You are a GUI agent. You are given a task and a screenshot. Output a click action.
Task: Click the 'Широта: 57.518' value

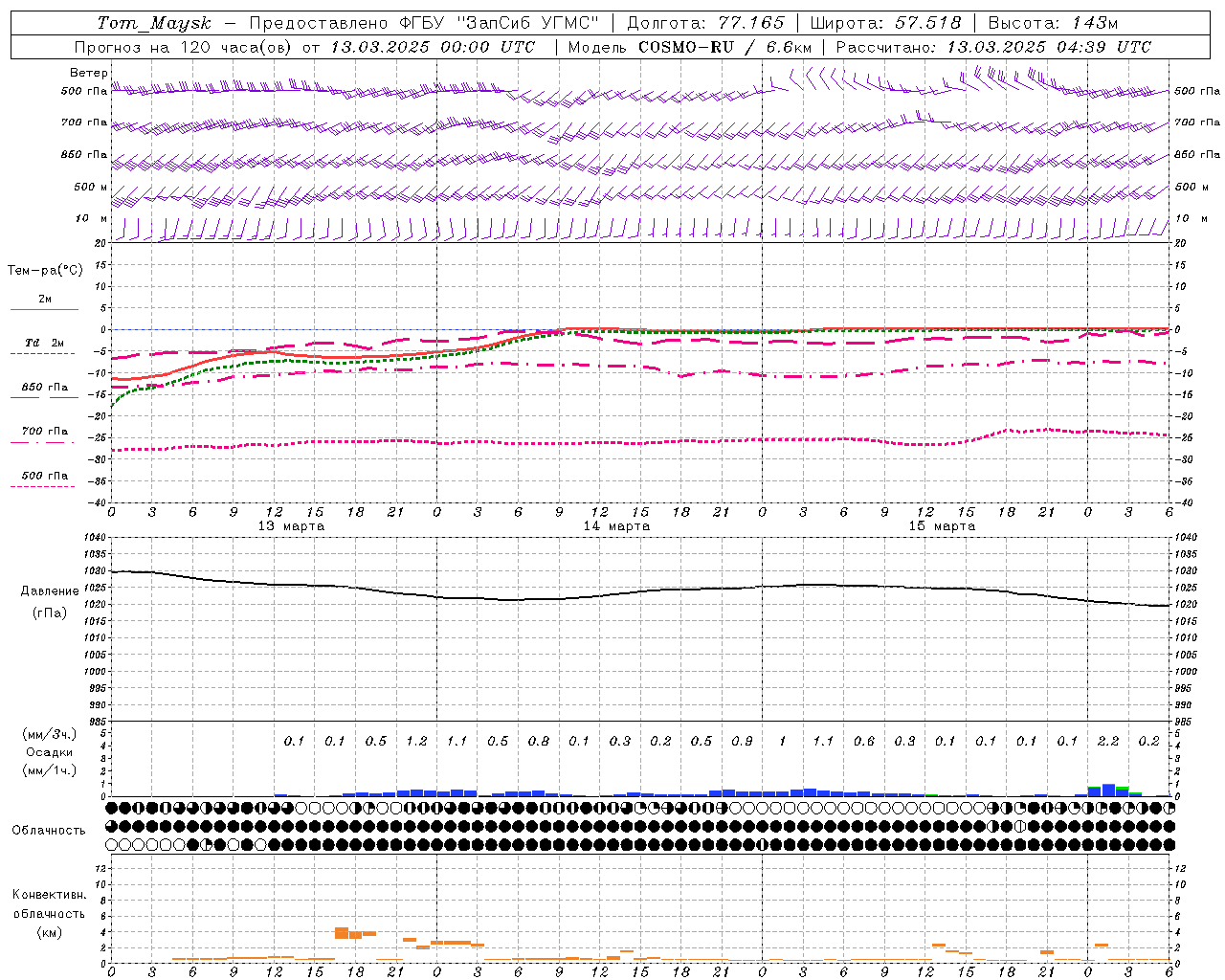pos(884,23)
